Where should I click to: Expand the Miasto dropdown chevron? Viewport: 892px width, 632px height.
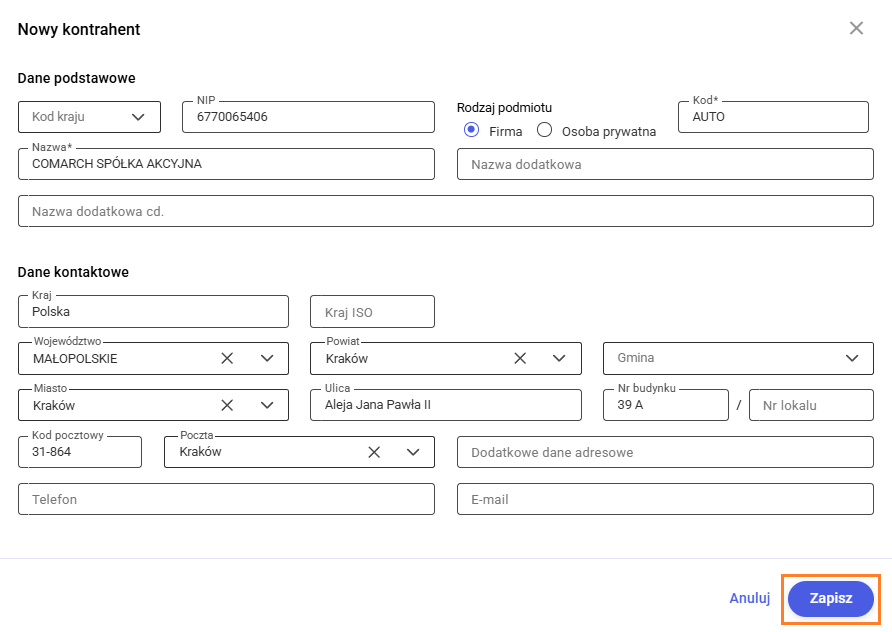267,405
